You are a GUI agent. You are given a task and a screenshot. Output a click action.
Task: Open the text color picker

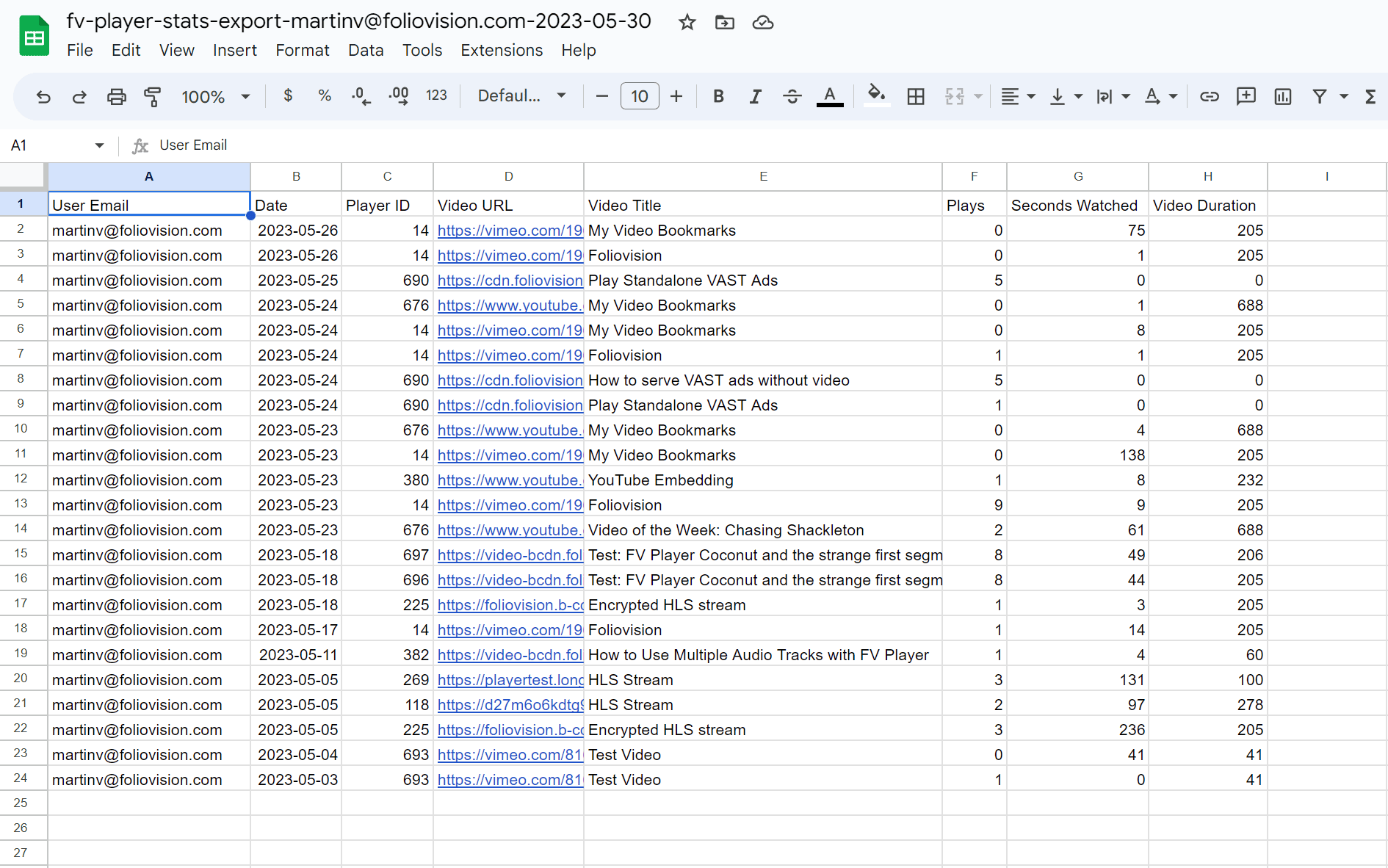[830, 96]
